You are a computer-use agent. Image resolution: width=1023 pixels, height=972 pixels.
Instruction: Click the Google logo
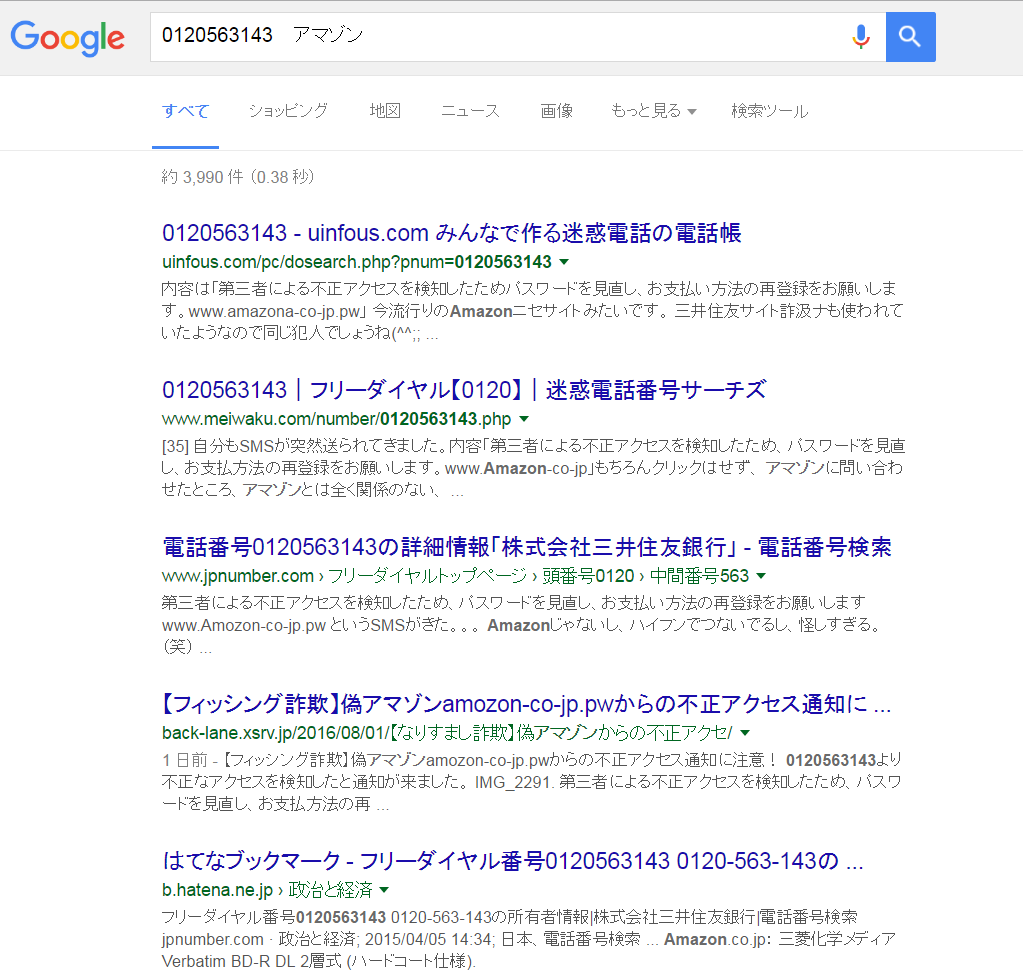(67, 37)
